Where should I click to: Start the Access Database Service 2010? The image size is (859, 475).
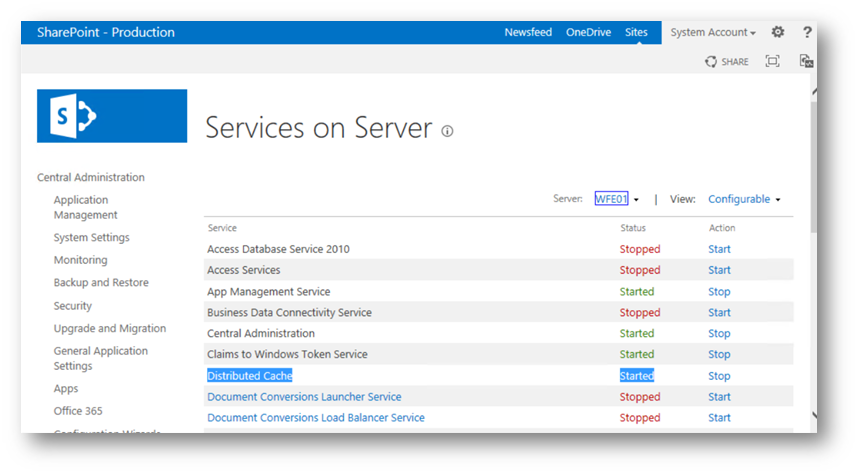719,249
